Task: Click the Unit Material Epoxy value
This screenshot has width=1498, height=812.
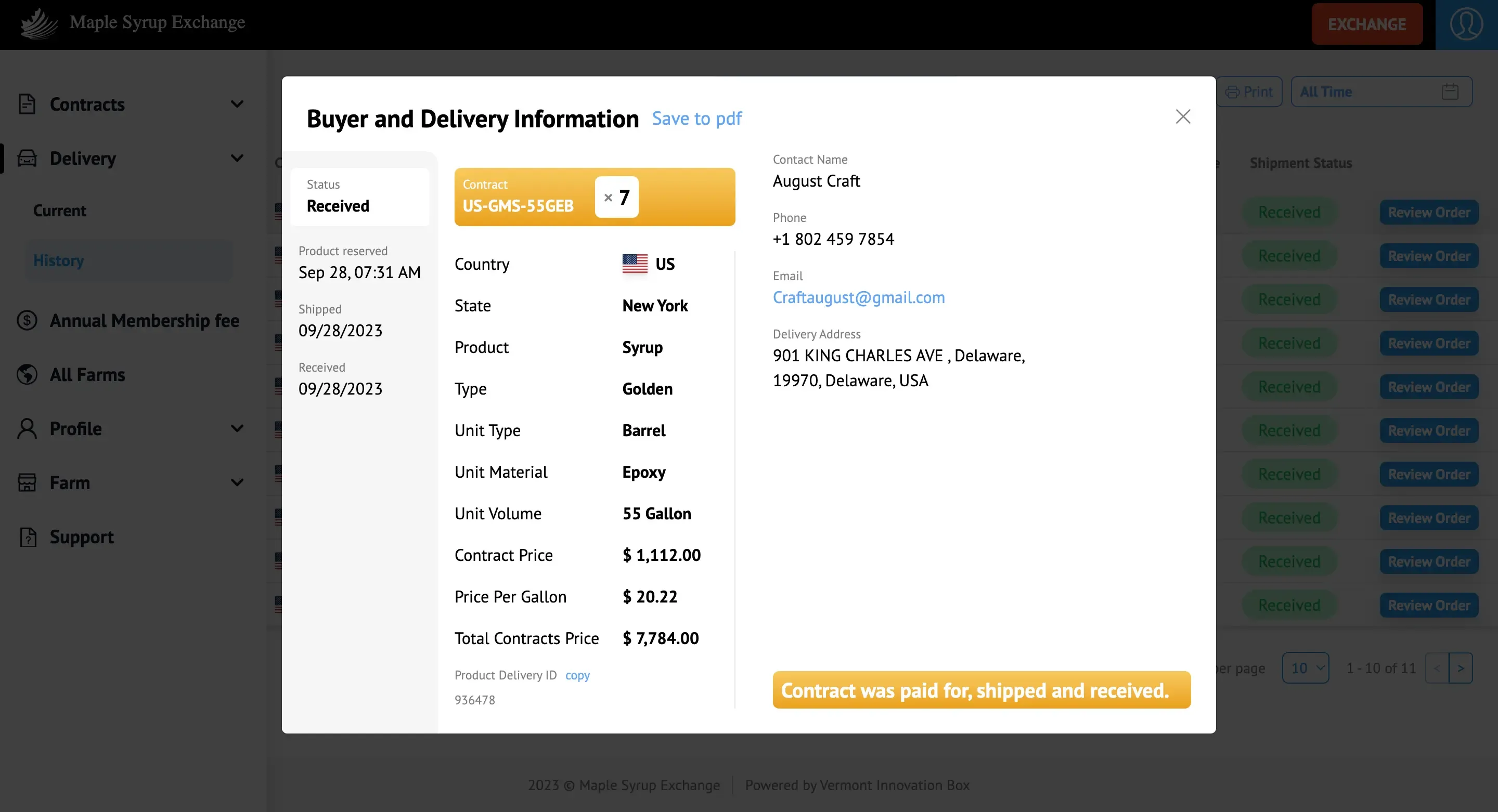Action: pyautogui.click(x=644, y=472)
